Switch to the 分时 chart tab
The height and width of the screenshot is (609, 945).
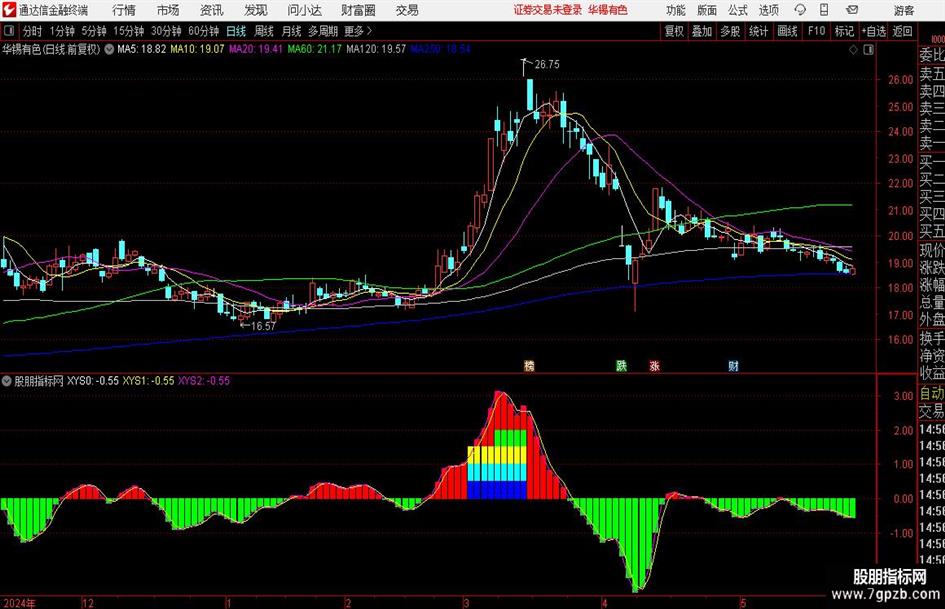[x=33, y=31]
